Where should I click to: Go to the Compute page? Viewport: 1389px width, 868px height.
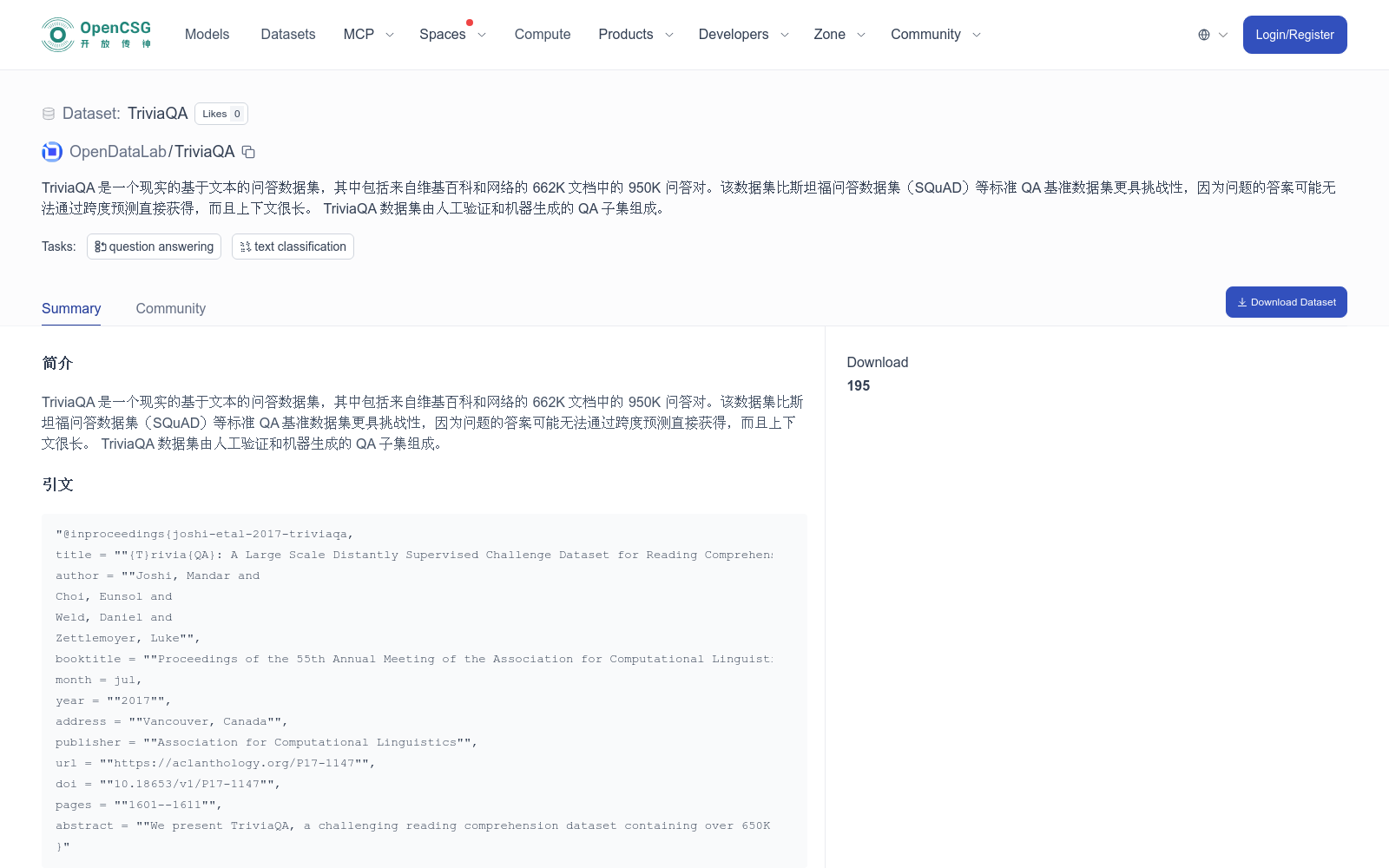pos(543,35)
